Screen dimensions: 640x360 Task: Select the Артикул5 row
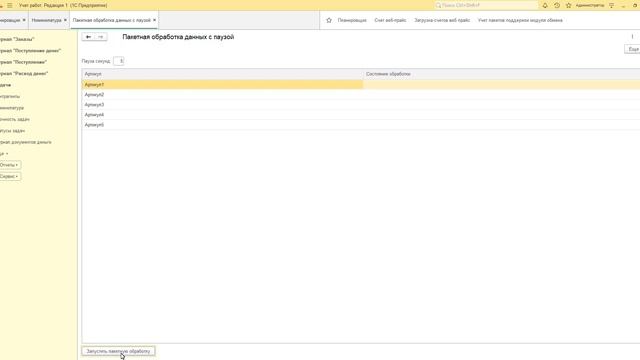coord(361,125)
